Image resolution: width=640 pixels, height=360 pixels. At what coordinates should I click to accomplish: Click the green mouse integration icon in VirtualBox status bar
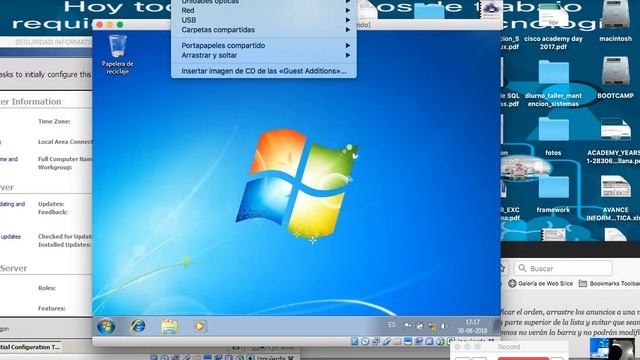pyautogui.click(x=440, y=341)
